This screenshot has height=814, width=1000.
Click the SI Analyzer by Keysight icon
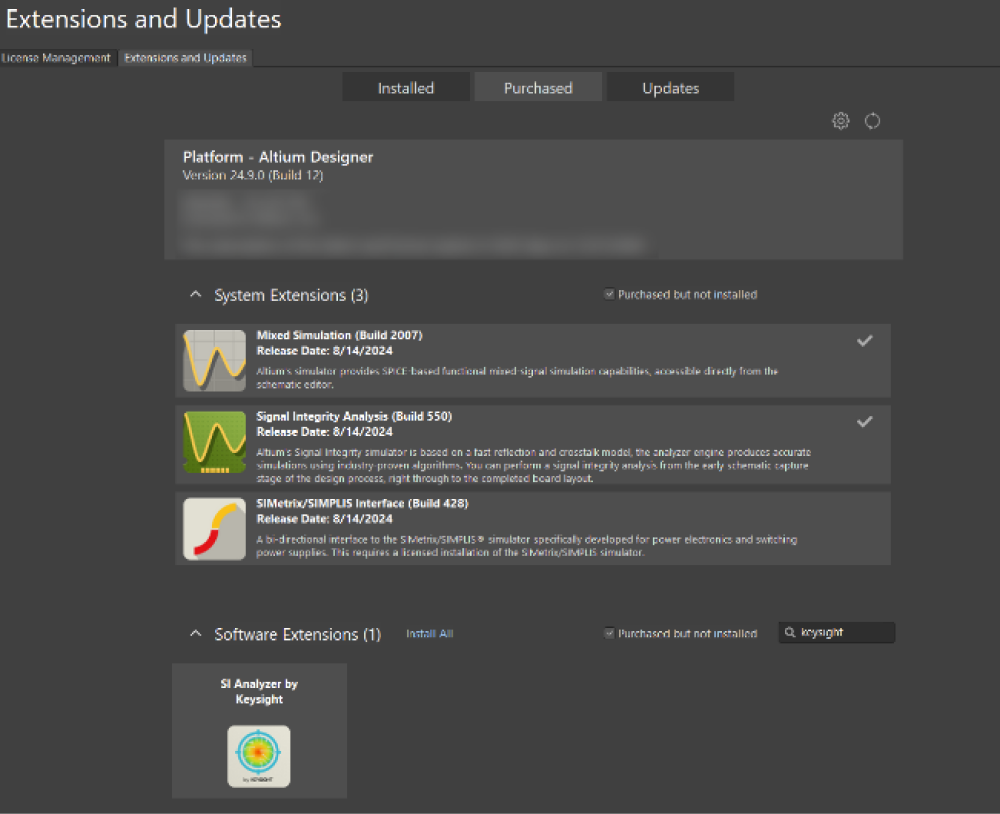[x=259, y=756]
